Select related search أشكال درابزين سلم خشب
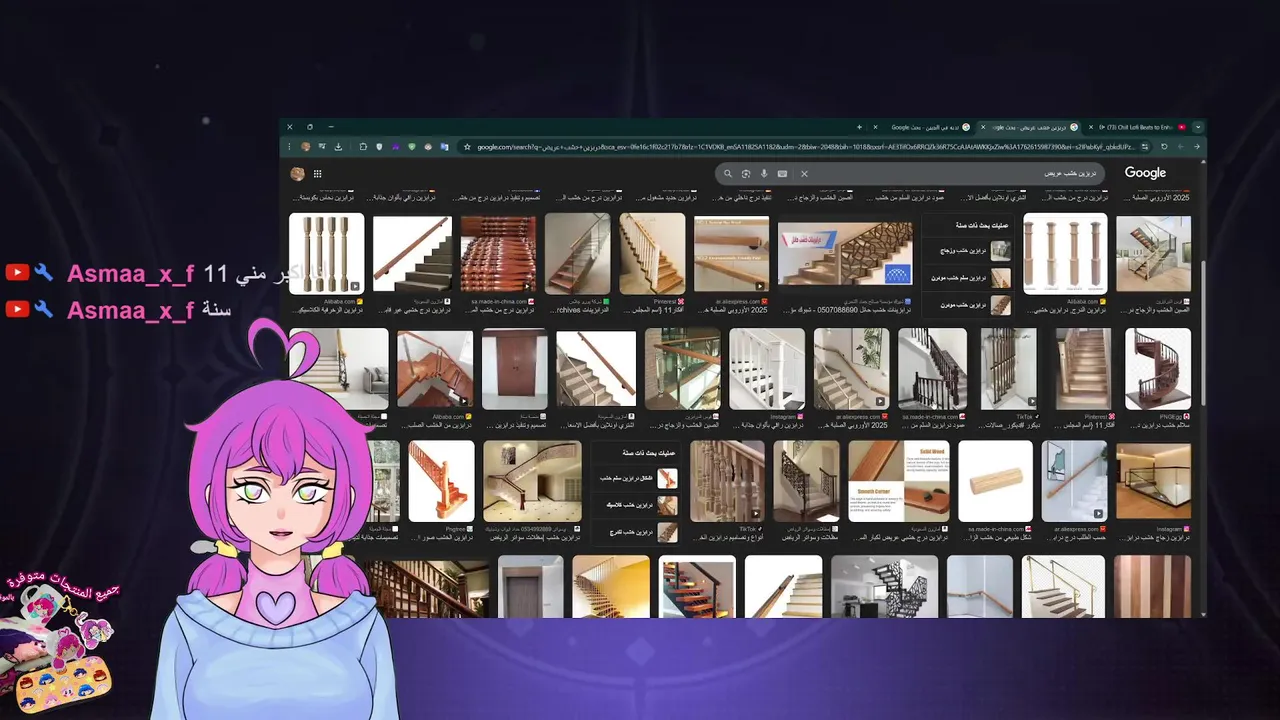 [x=636, y=479]
